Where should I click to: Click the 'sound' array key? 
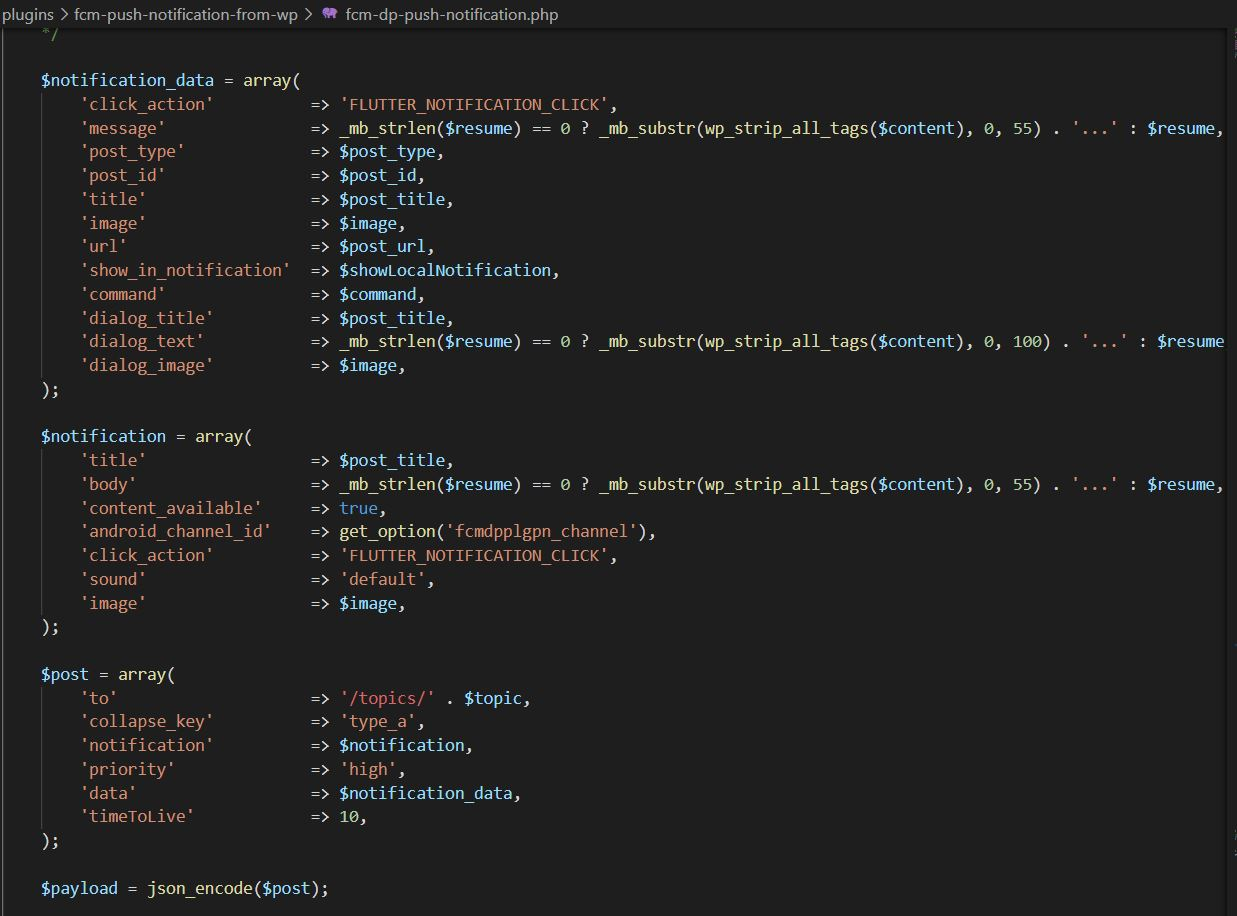coord(113,579)
